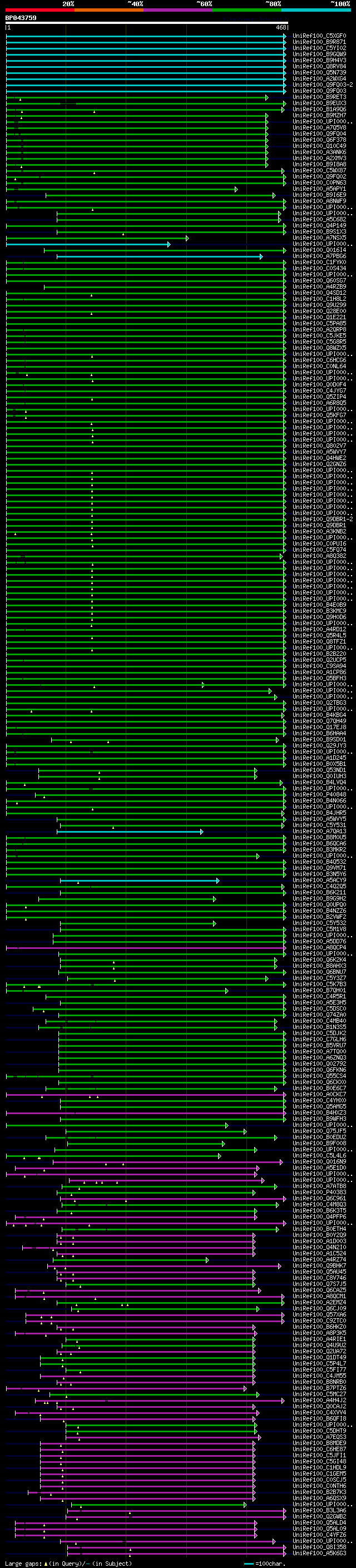Click the cyan alignment bar for C5XGF0

pyautogui.click(x=146, y=36)
